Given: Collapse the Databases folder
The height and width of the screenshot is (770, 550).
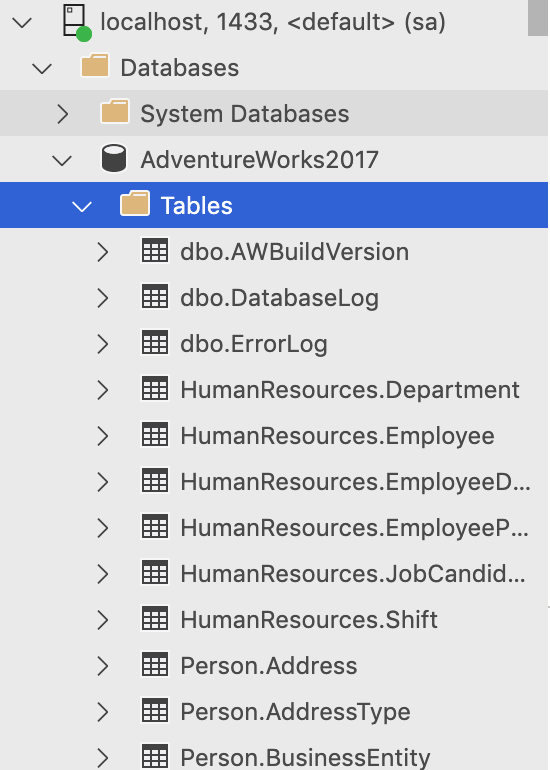Looking at the screenshot, I should [42, 68].
